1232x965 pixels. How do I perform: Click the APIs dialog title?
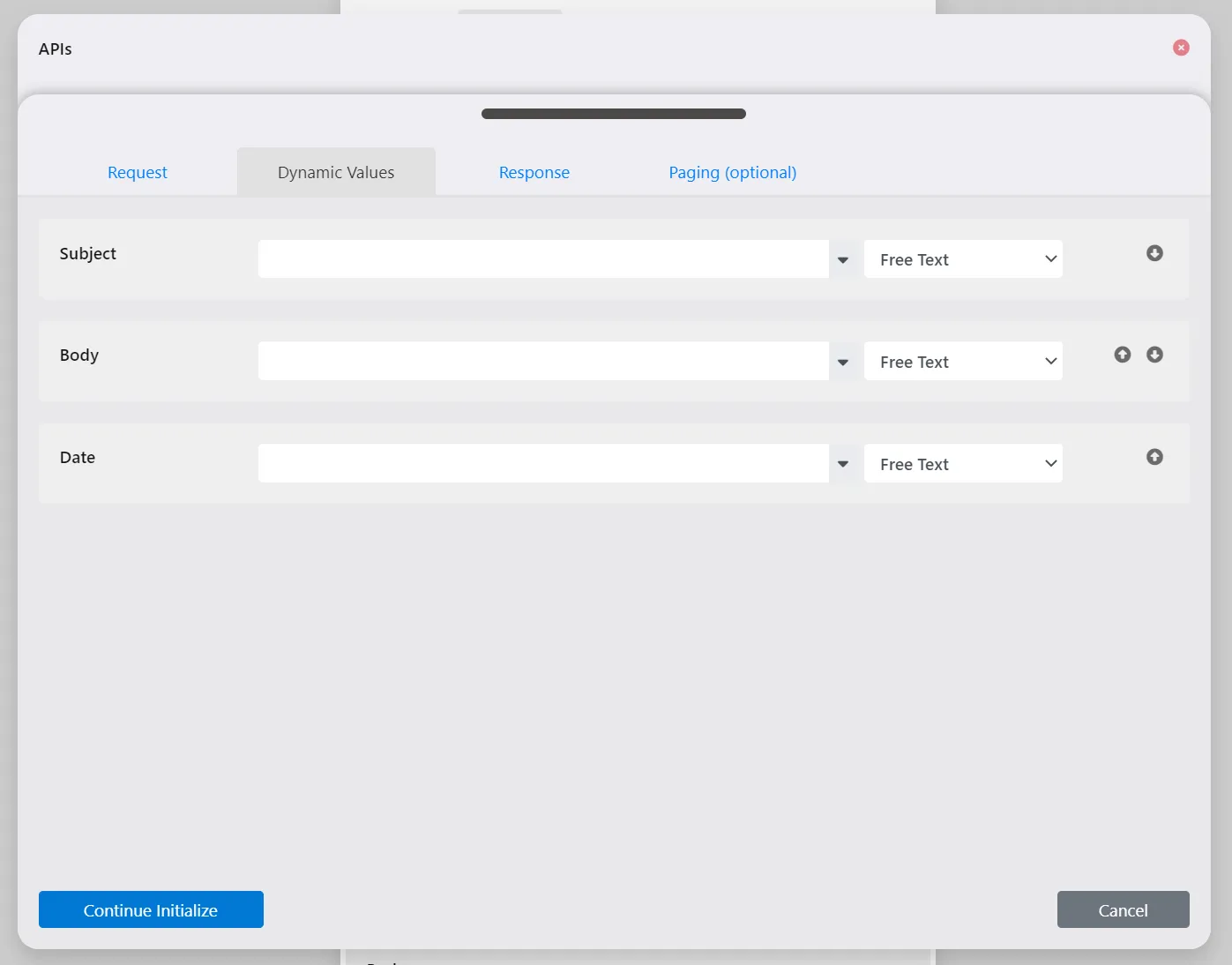[x=56, y=49]
